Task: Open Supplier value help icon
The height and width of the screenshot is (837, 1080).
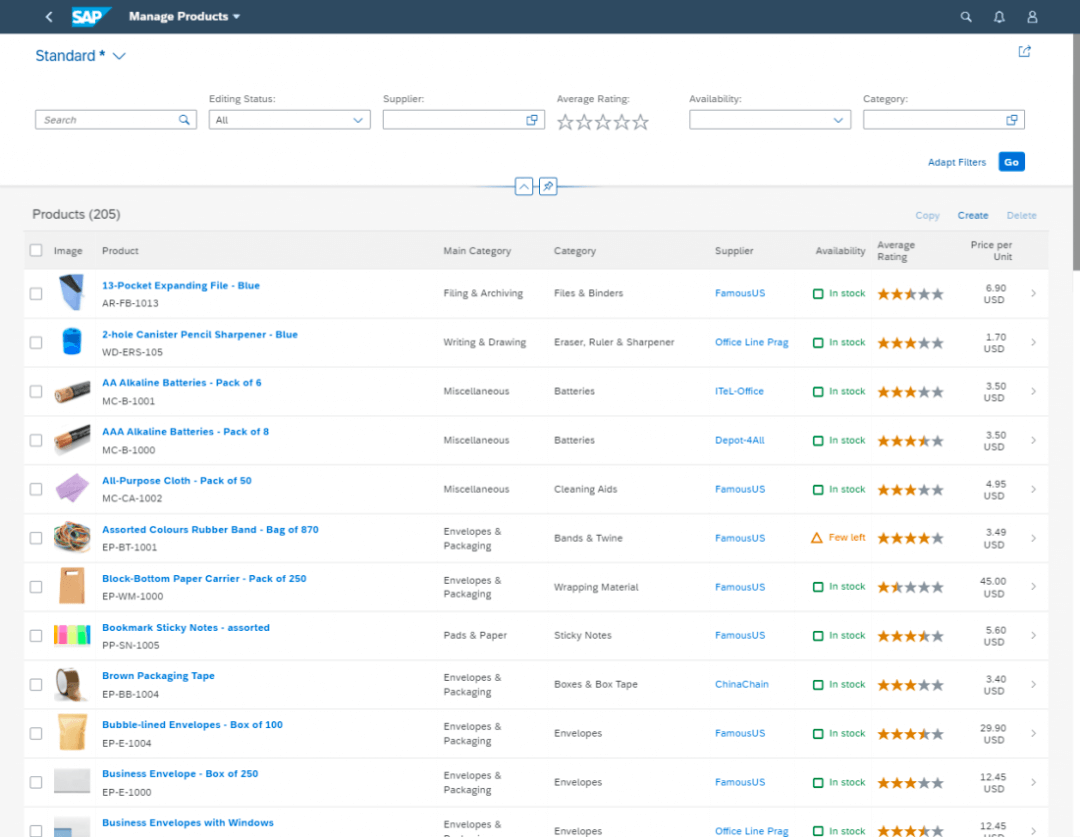Action: click(x=532, y=120)
